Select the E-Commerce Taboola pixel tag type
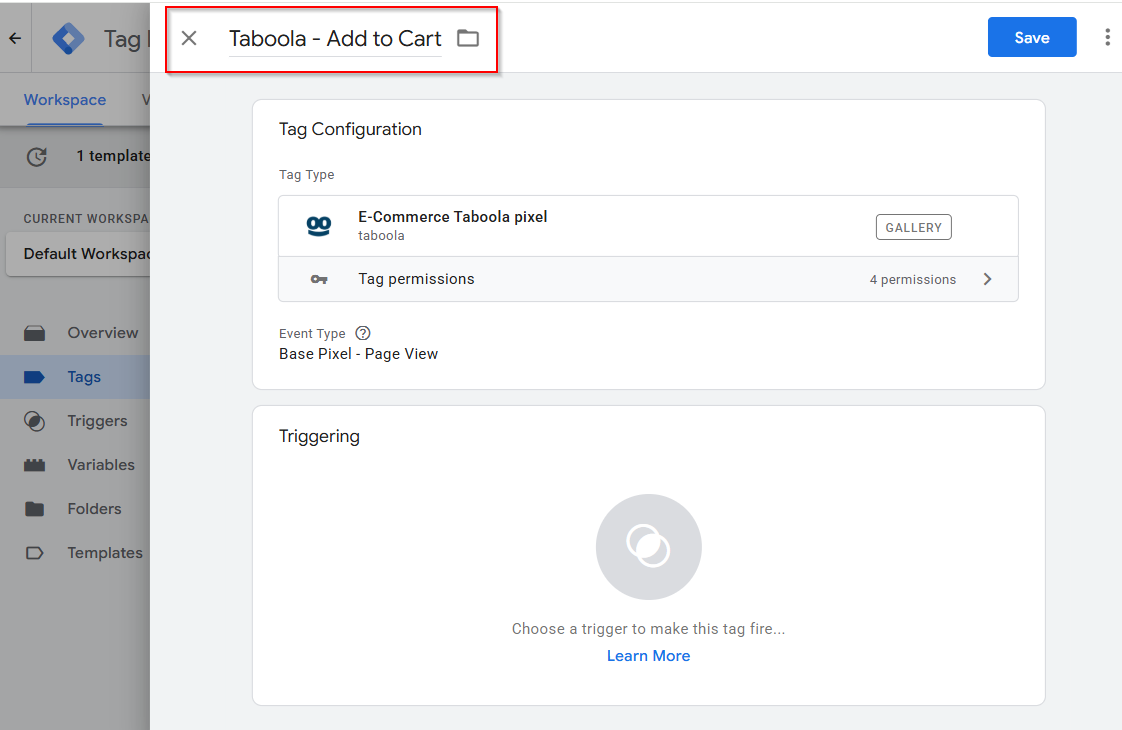1122x730 pixels. click(x=648, y=226)
